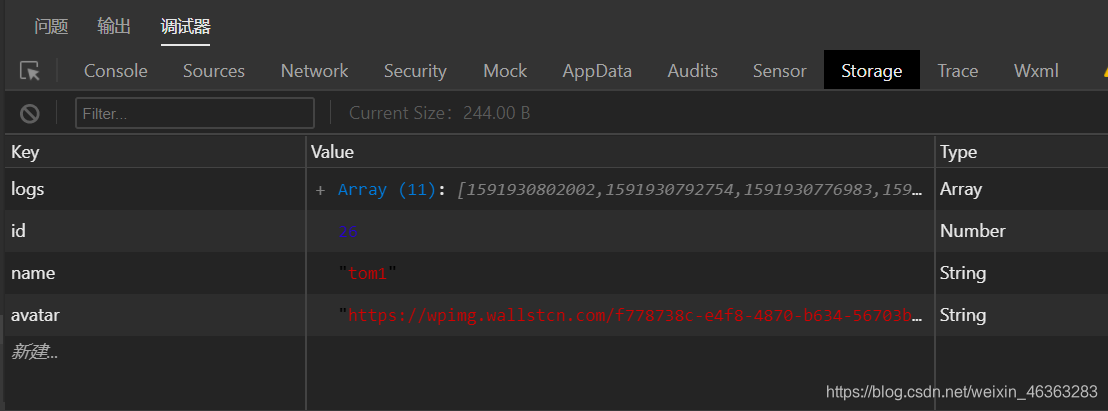
Task: Click the name value "tom1"
Action: pos(367,273)
